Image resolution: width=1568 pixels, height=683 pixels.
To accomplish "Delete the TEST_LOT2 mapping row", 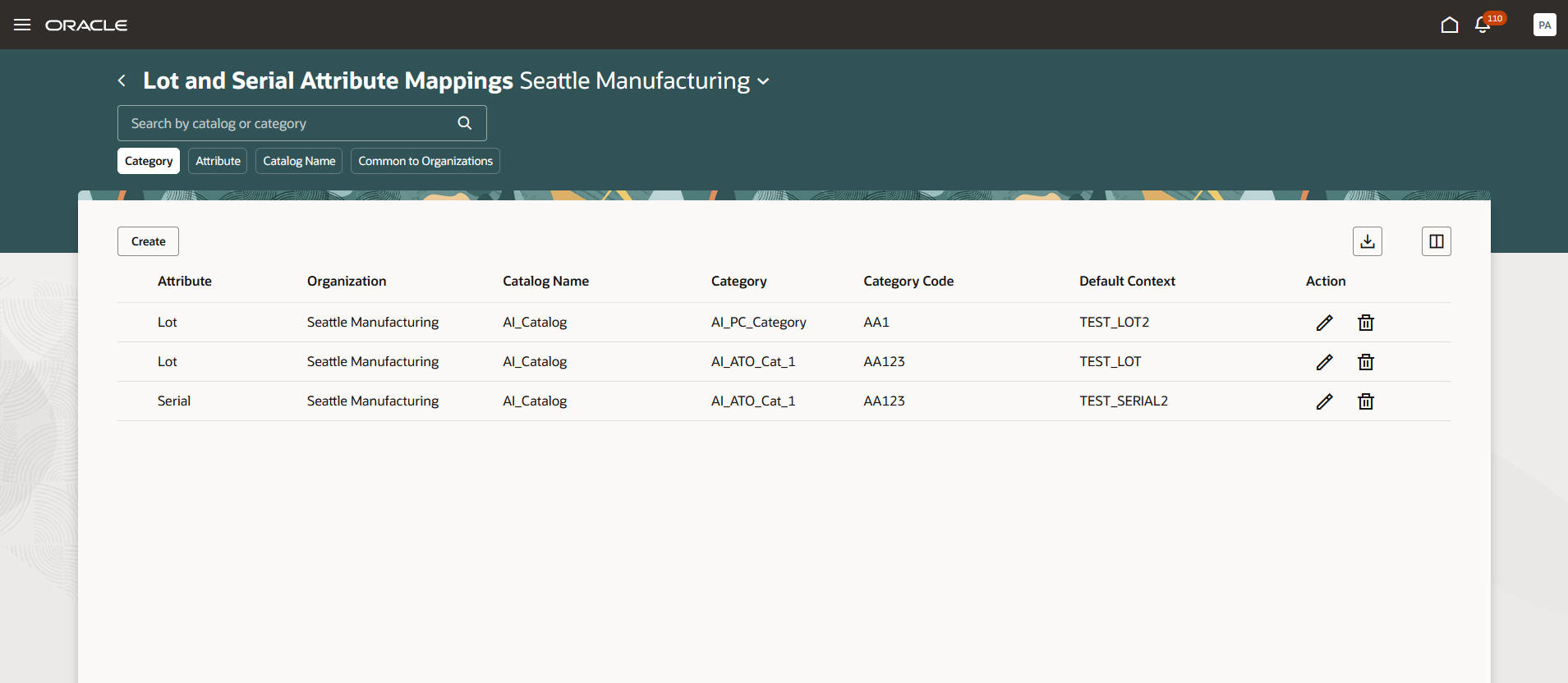I will (x=1366, y=323).
